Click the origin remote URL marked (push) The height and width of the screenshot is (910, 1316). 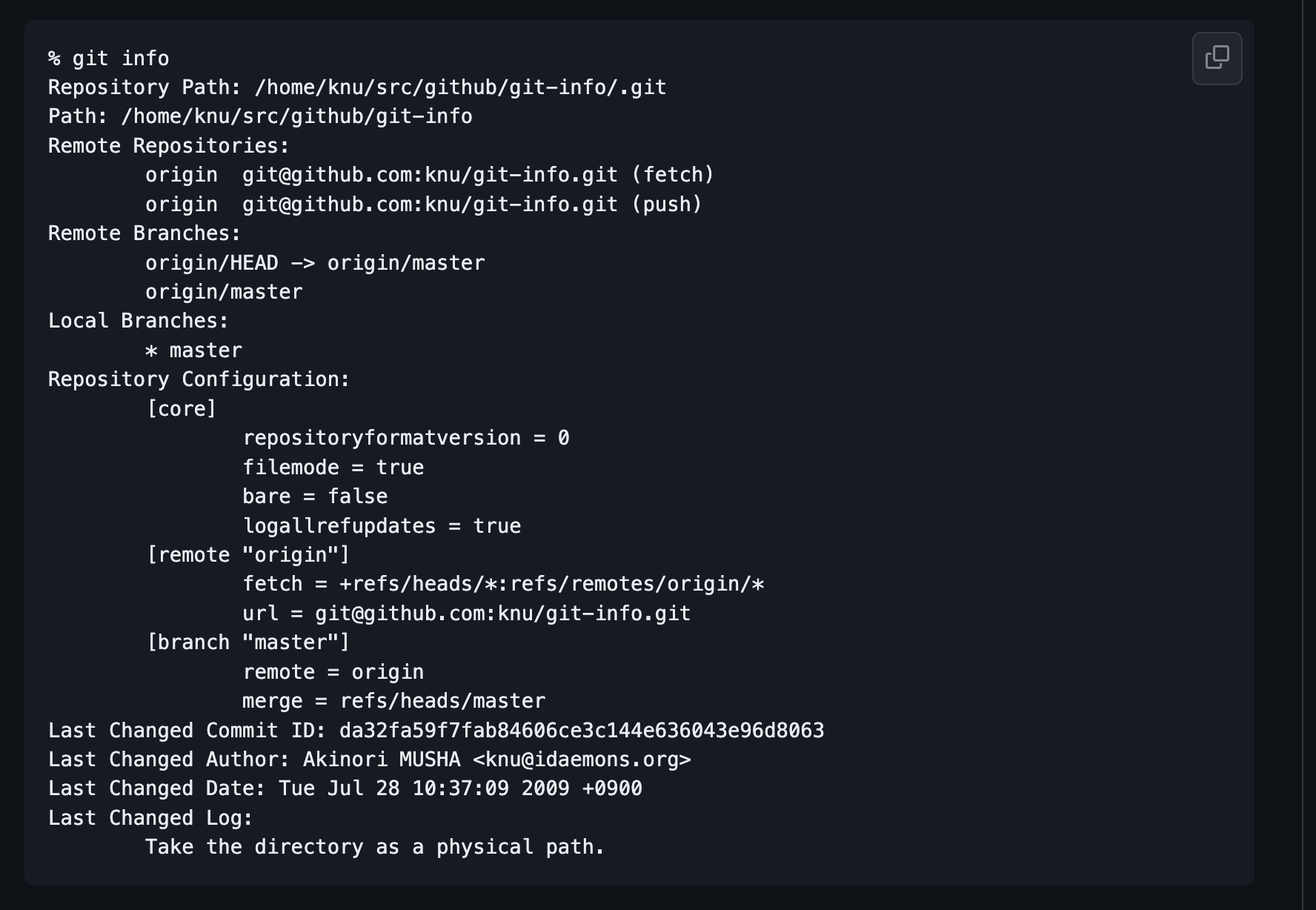(x=429, y=205)
